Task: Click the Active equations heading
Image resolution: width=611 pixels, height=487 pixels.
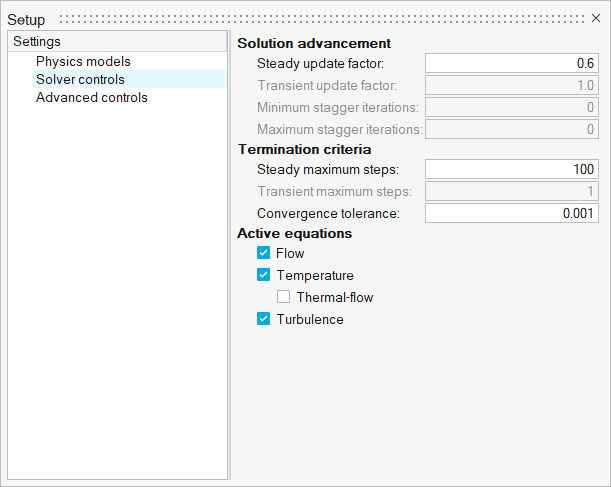Action: tap(294, 233)
